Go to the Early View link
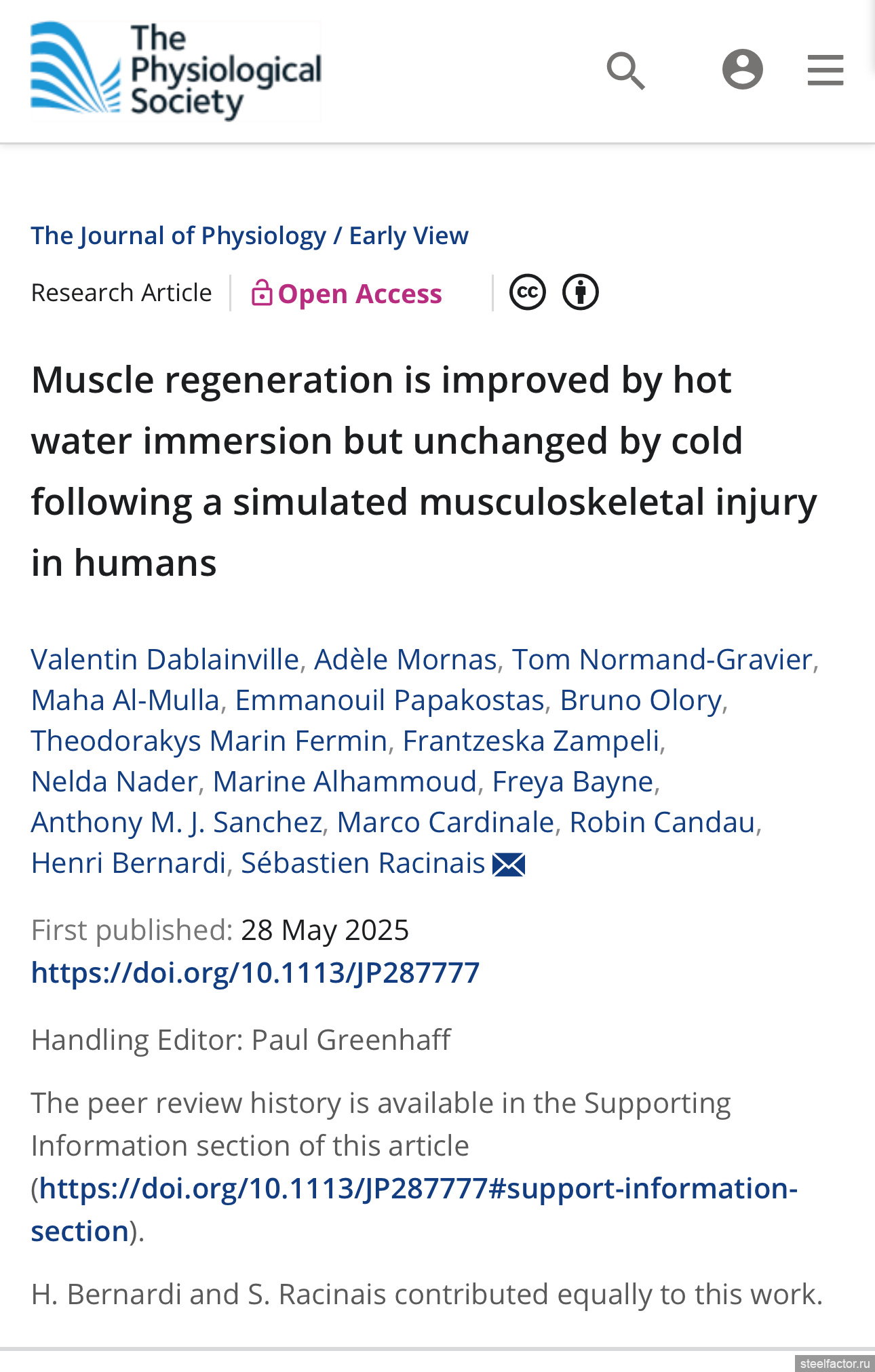 click(408, 236)
